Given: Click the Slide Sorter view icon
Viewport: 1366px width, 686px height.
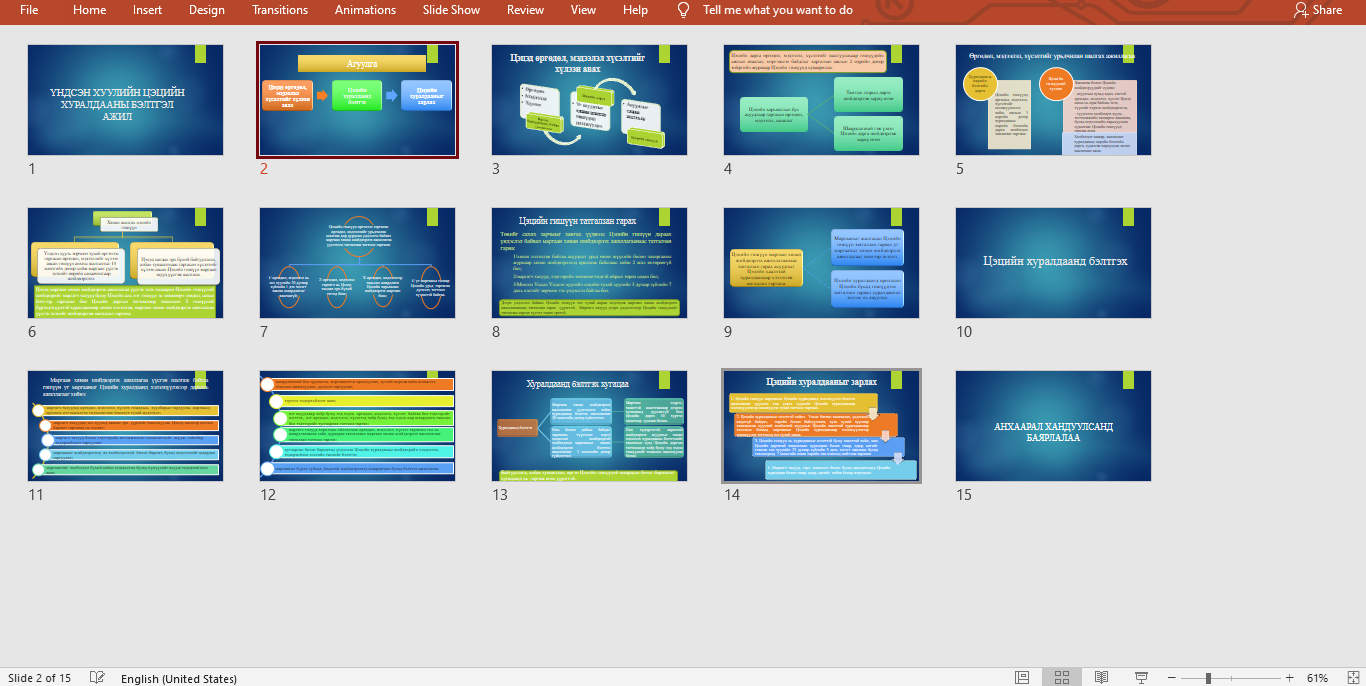Looking at the screenshot, I should point(1061,678).
